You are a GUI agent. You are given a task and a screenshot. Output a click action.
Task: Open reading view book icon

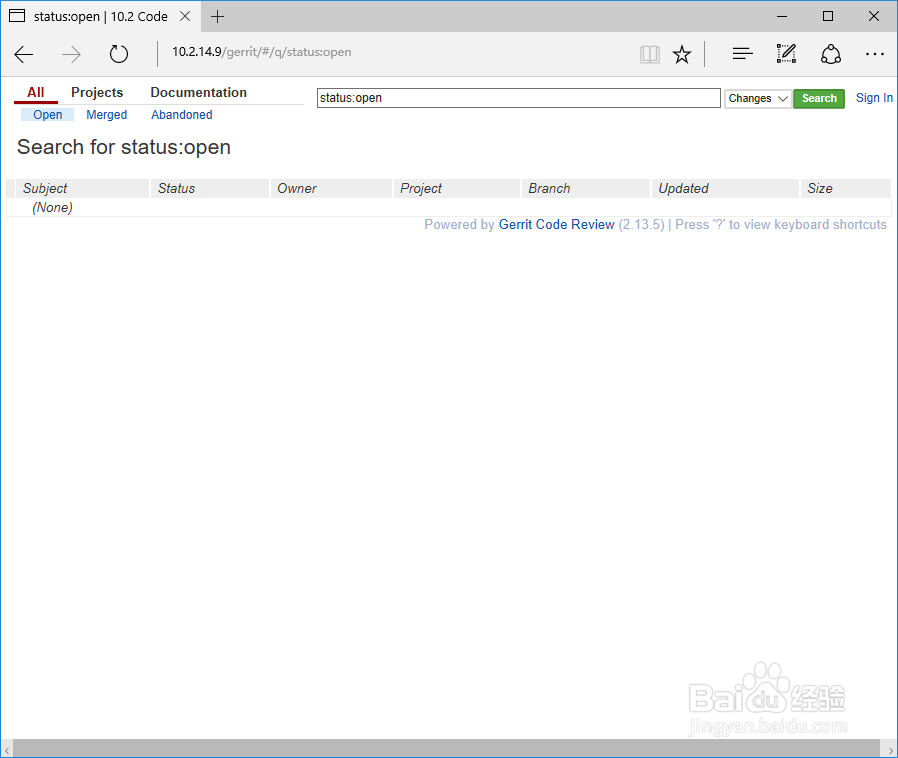tap(649, 54)
